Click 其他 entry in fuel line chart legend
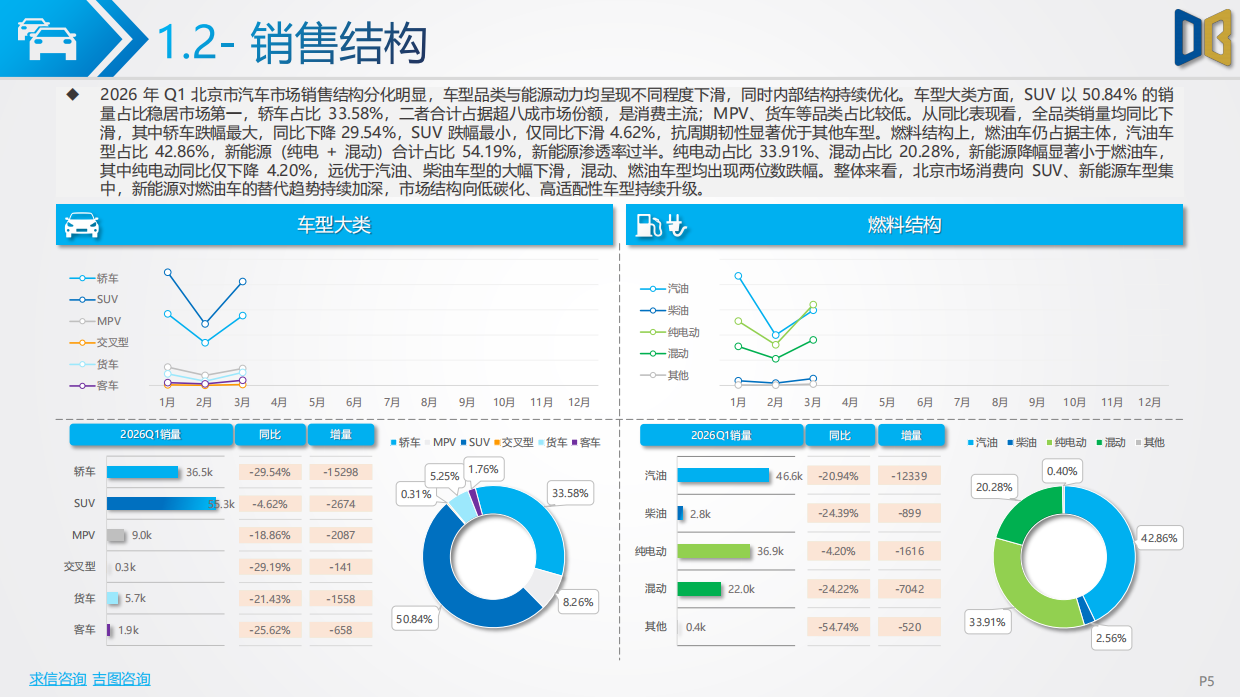 point(665,375)
